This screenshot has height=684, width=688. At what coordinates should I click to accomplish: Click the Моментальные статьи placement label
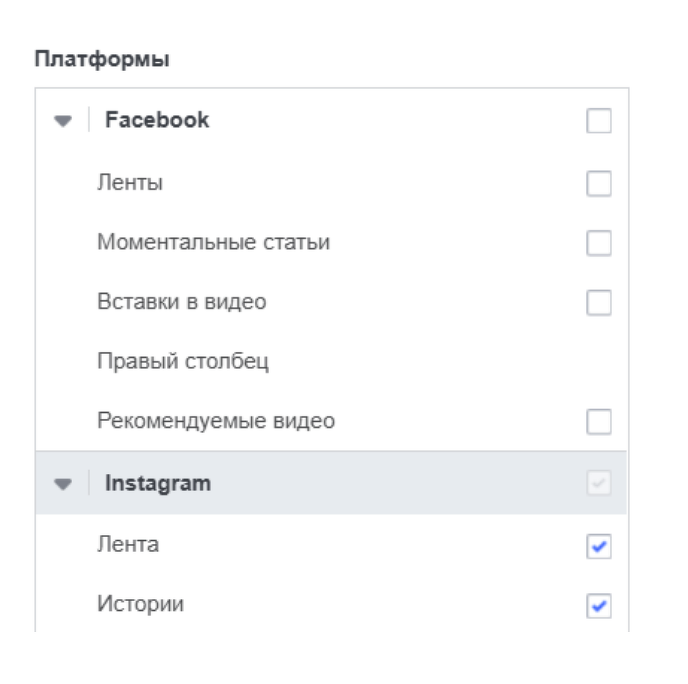click(x=213, y=242)
